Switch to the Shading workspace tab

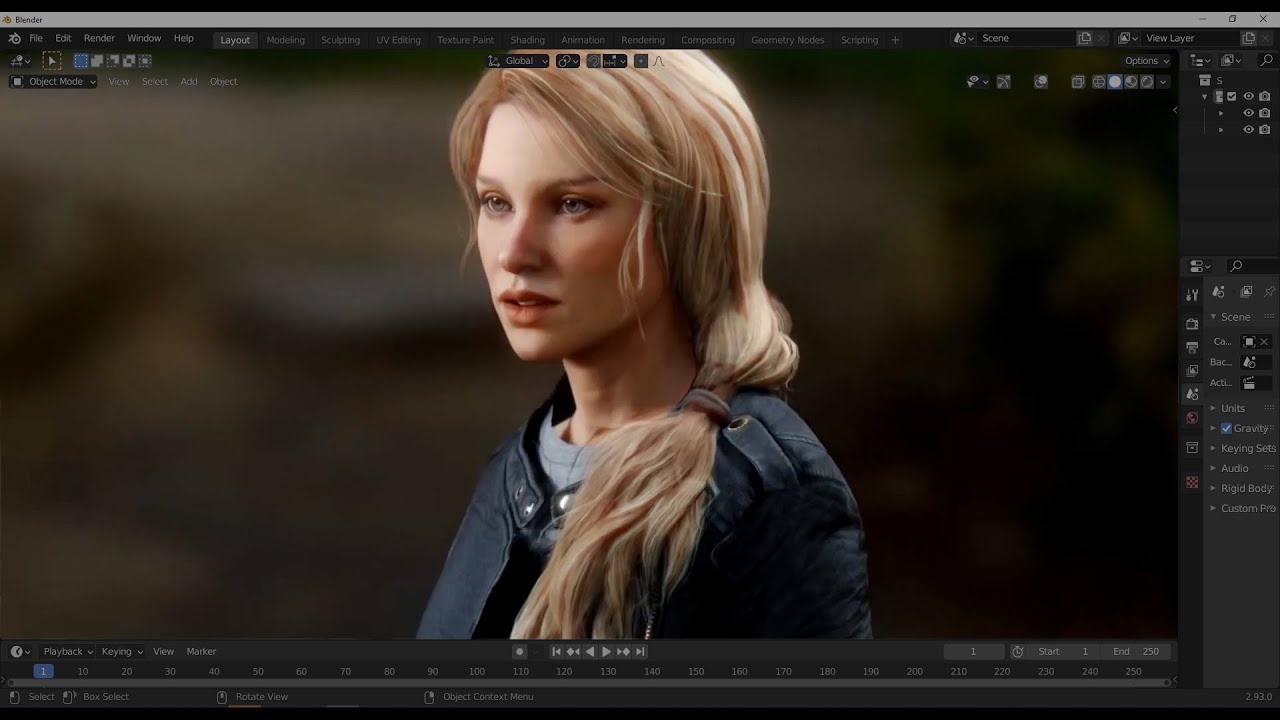pyautogui.click(x=527, y=39)
